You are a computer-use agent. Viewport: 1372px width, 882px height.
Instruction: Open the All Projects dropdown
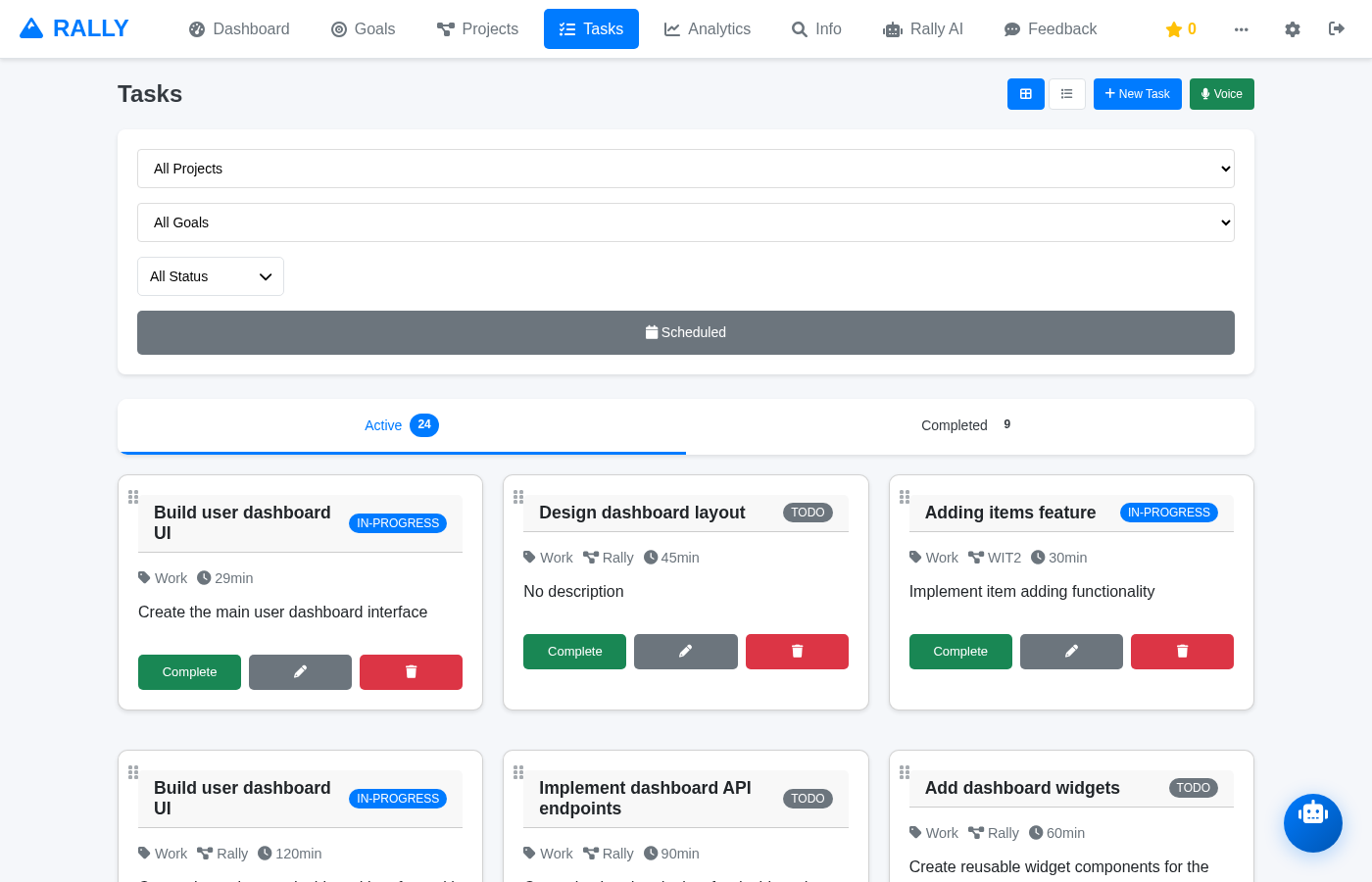click(x=685, y=169)
